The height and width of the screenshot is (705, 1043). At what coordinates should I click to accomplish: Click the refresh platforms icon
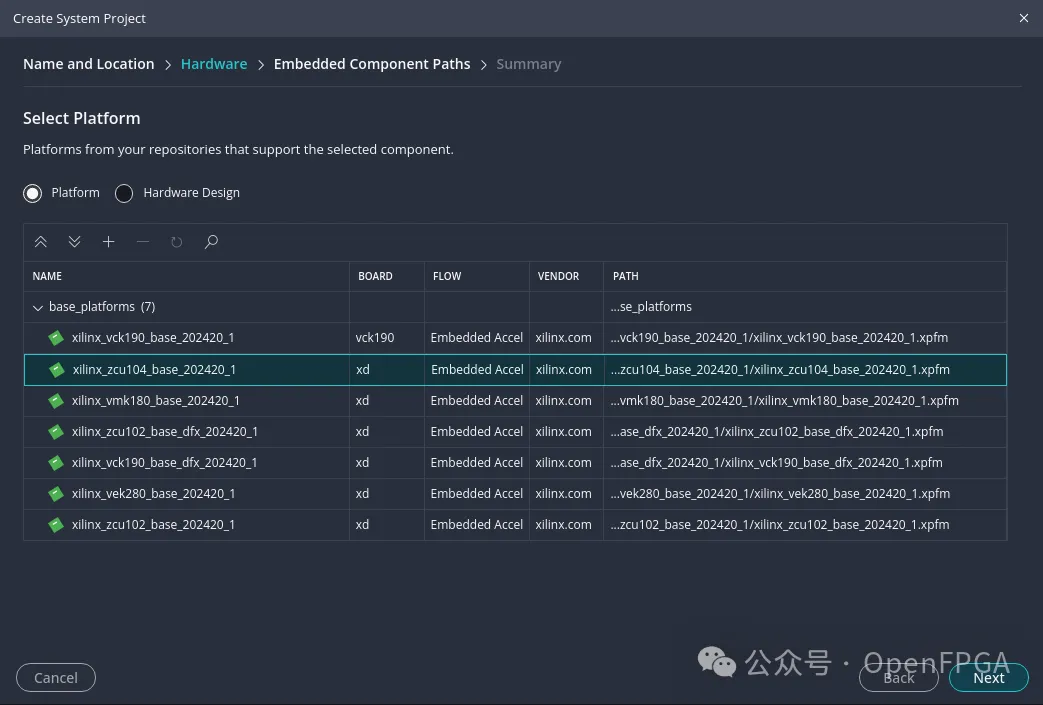[x=176, y=241]
